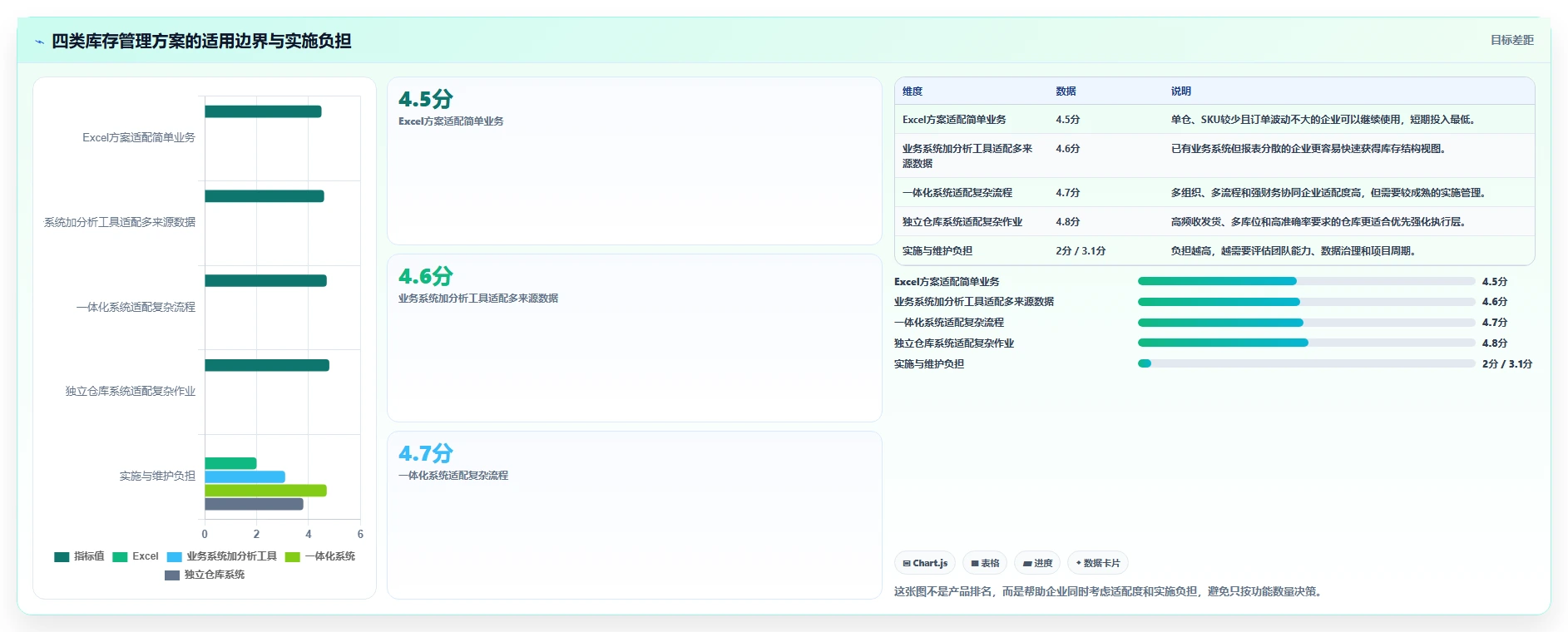Click the 维度 column header
The width and height of the screenshot is (1568, 632).
tap(913, 91)
